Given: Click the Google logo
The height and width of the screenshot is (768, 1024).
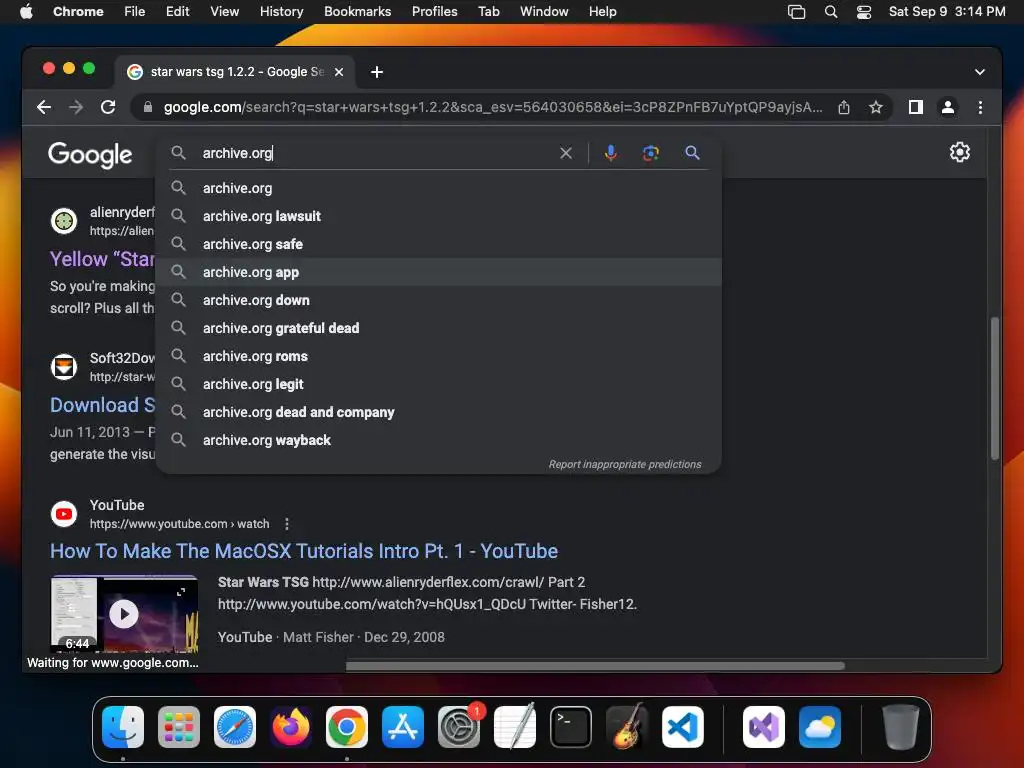Looking at the screenshot, I should pos(90,155).
